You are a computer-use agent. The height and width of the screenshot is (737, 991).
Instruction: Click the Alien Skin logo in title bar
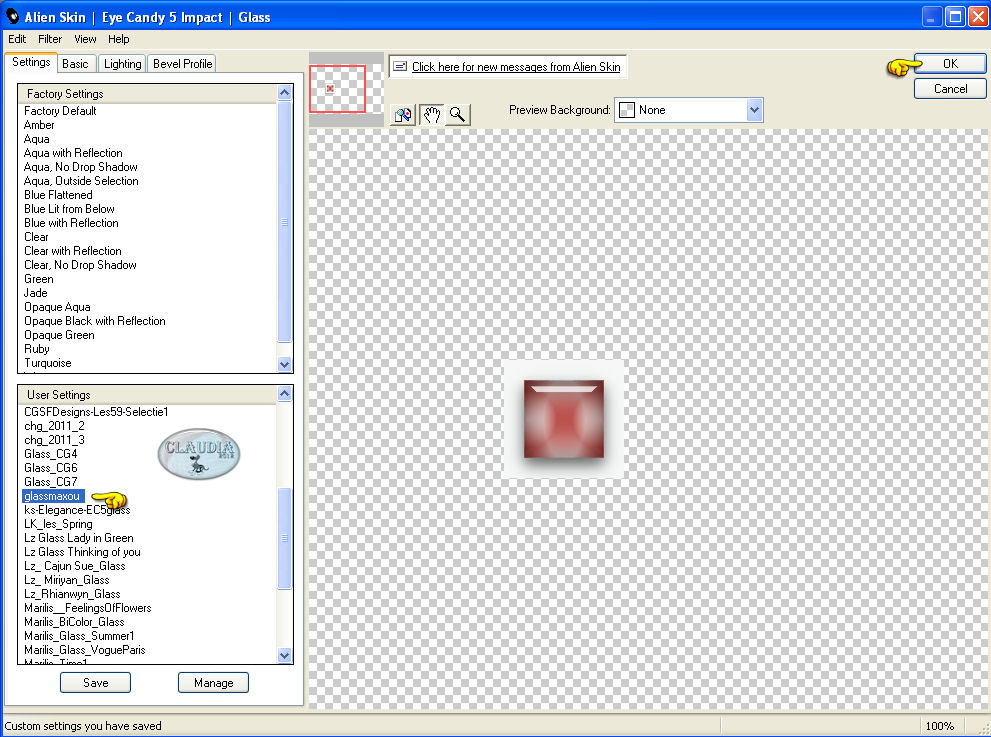click(12, 16)
